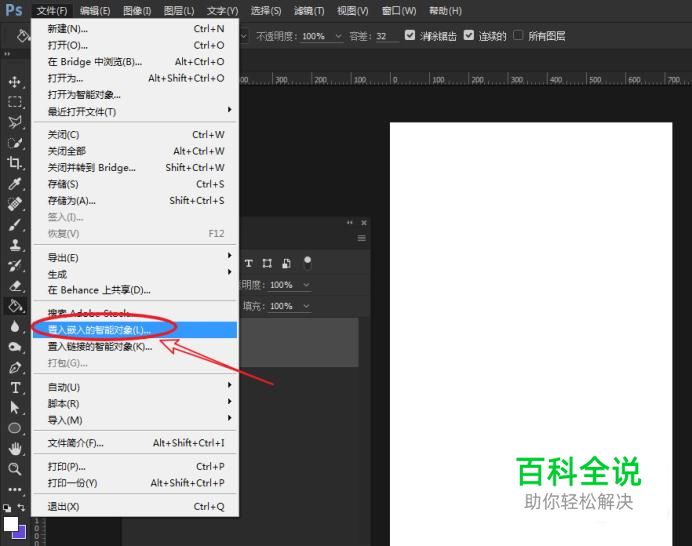Select the Brush tool

pyautogui.click(x=15, y=224)
